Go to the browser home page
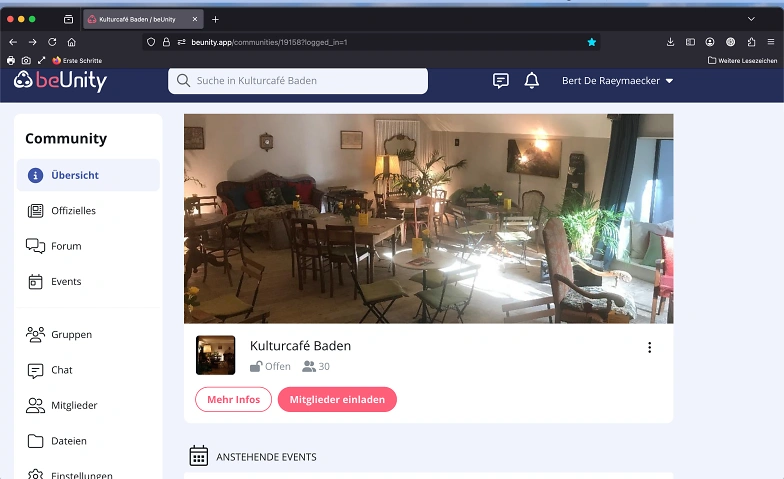The width and height of the screenshot is (784, 479). [72, 42]
